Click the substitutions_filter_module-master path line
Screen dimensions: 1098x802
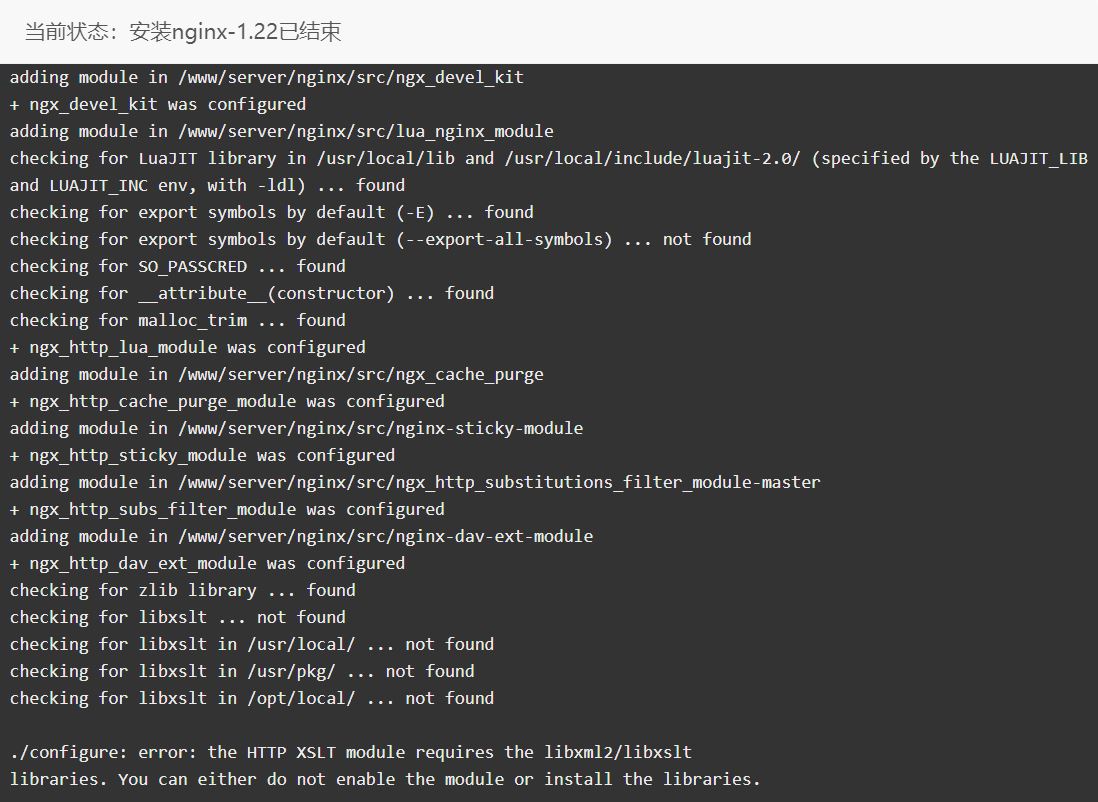(x=415, y=483)
